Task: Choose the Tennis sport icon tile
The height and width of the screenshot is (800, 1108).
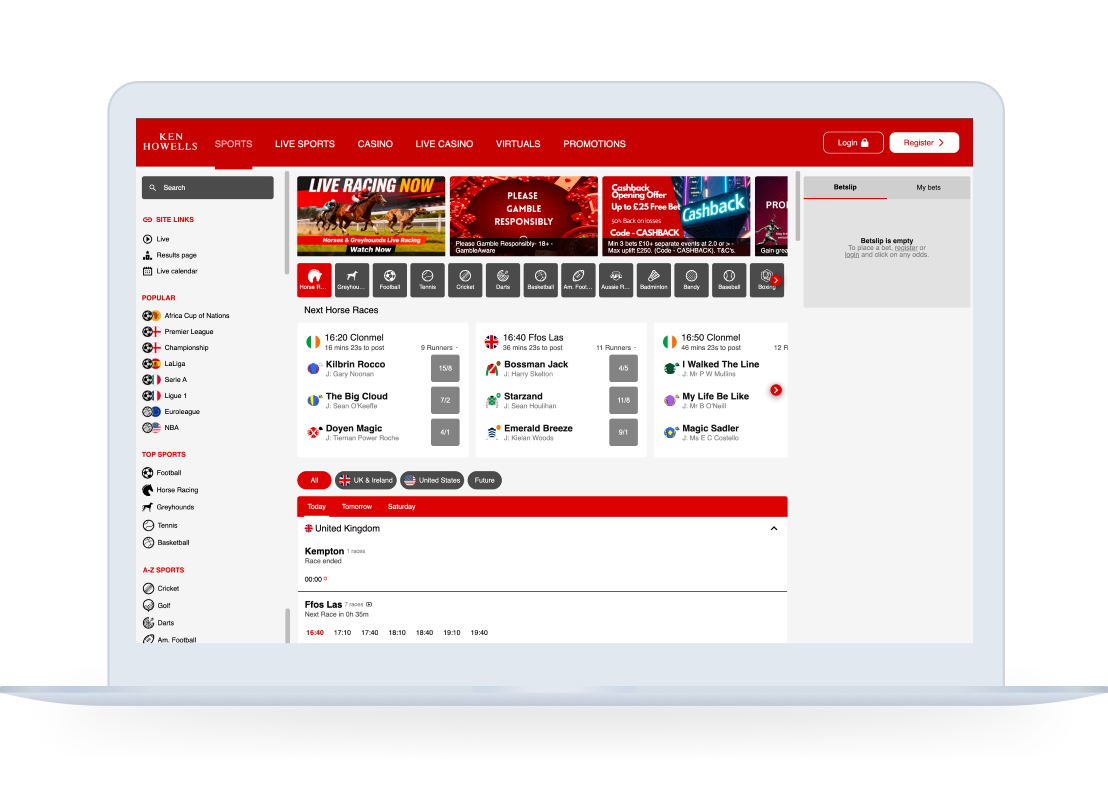Action: 427,280
